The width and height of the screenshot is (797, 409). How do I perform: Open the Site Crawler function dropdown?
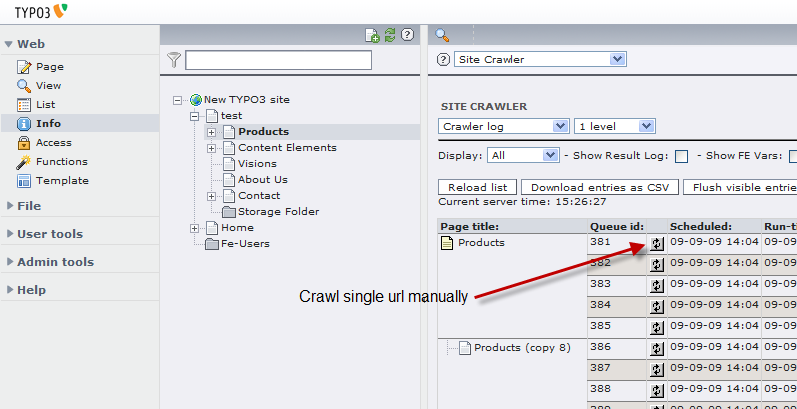540,60
